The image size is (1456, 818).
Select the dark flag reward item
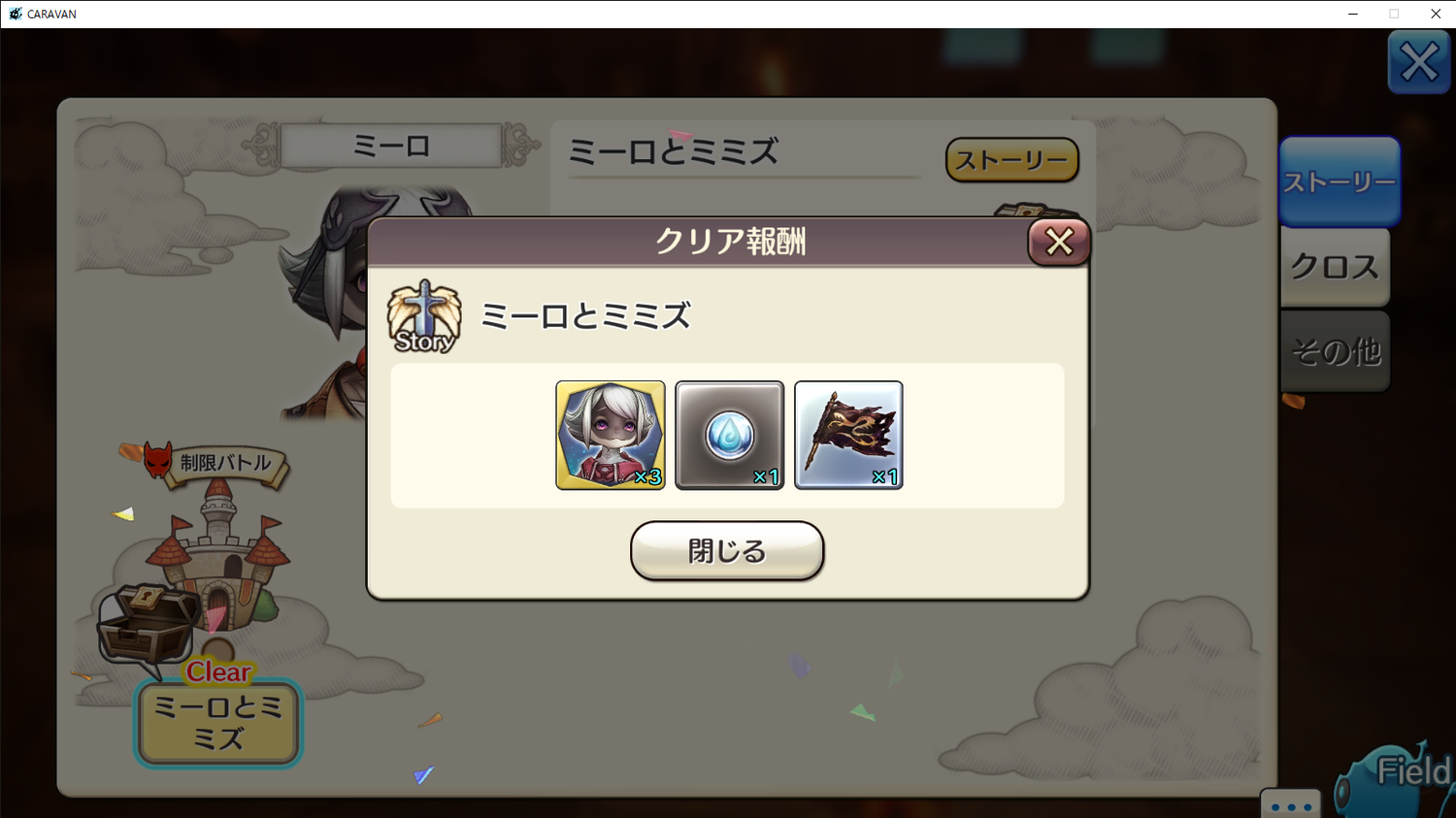(848, 435)
